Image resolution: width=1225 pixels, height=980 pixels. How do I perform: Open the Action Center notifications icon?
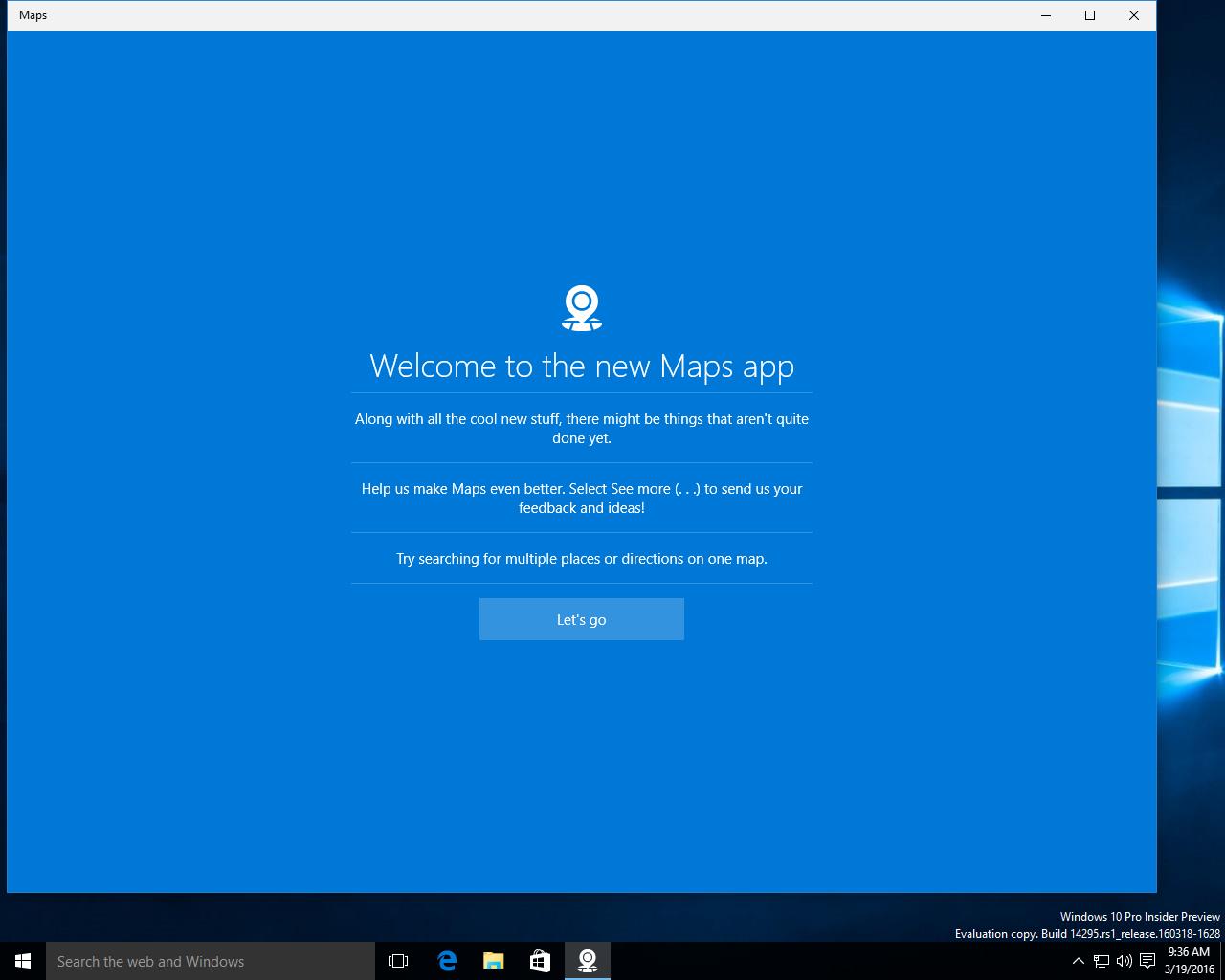[1147, 961]
